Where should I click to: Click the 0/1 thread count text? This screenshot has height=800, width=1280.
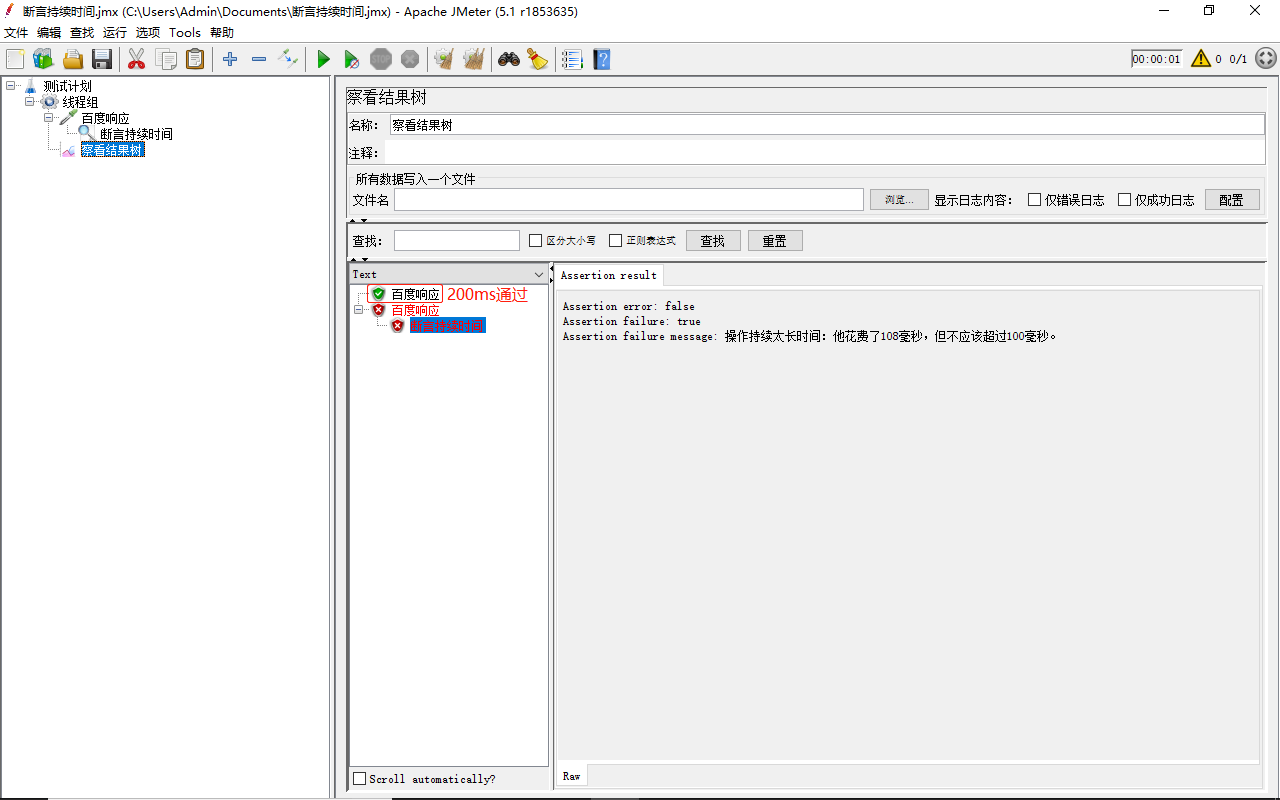point(1238,59)
